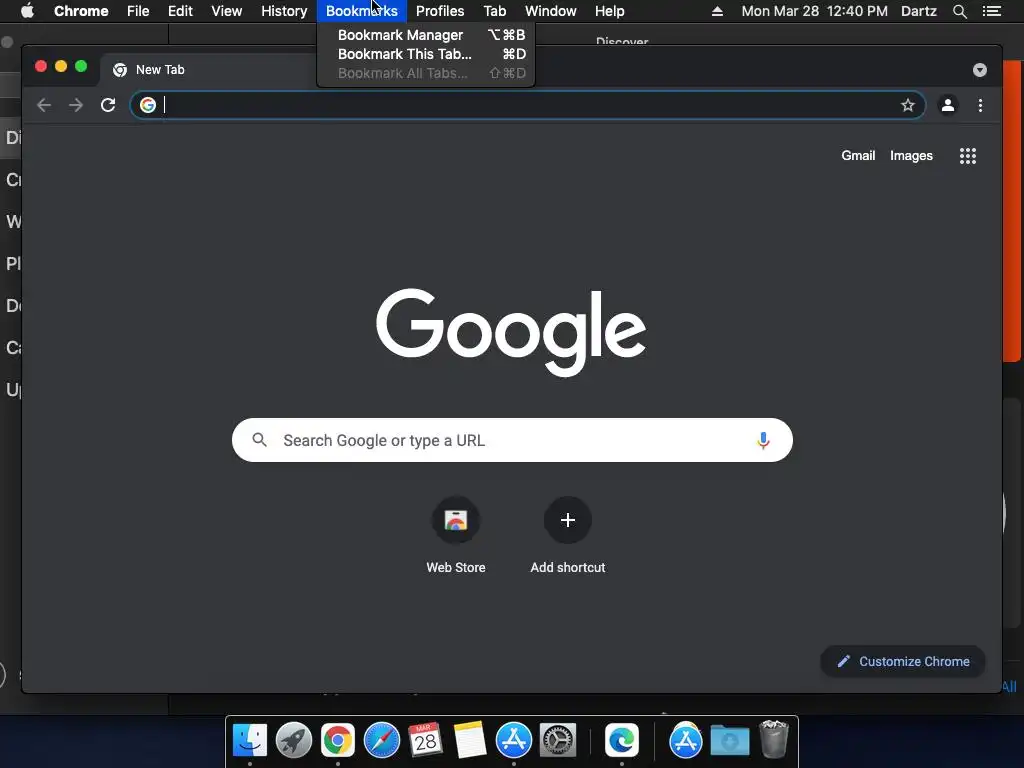Launch Microsoft Edge from the Dock

coord(622,741)
